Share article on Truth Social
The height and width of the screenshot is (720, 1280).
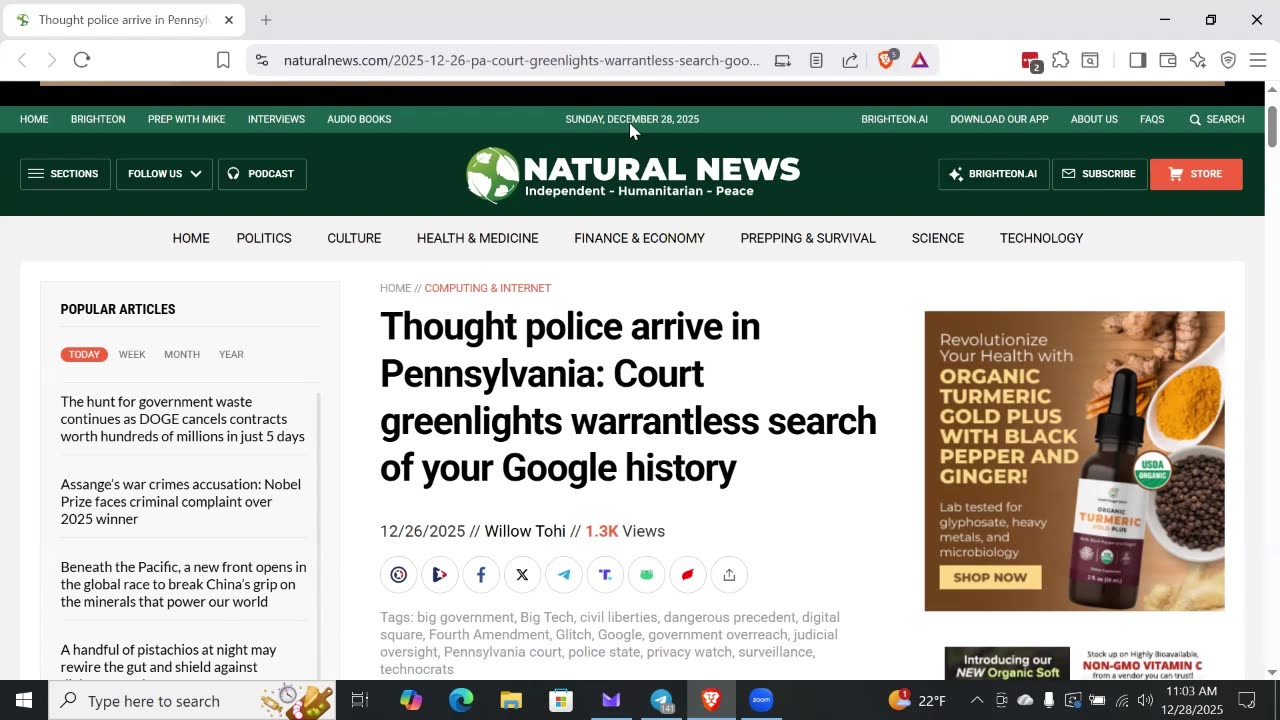605,574
